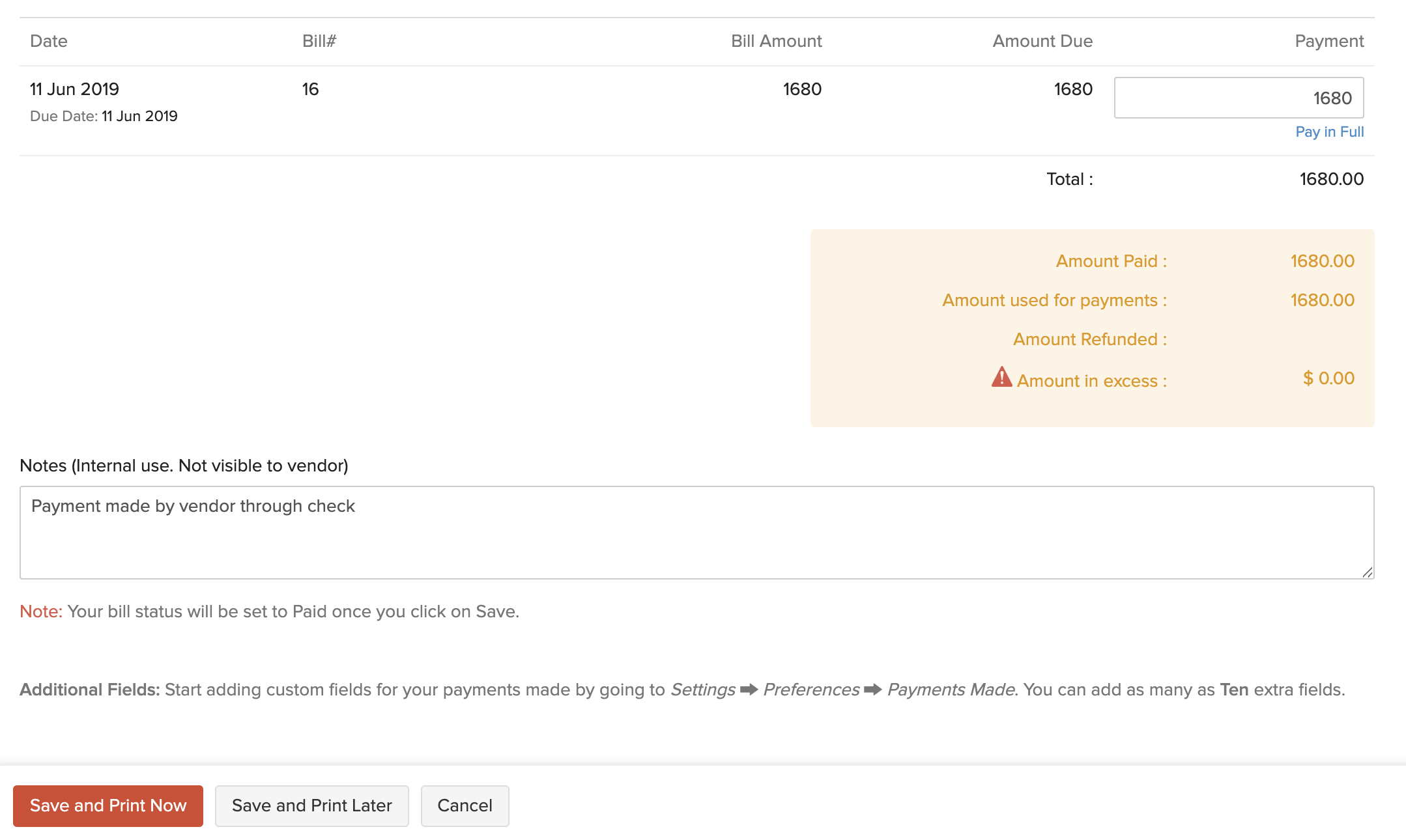Focus the Payment amount input field
This screenshot has width=1406, height=840.
click(x=1238, y=98)
